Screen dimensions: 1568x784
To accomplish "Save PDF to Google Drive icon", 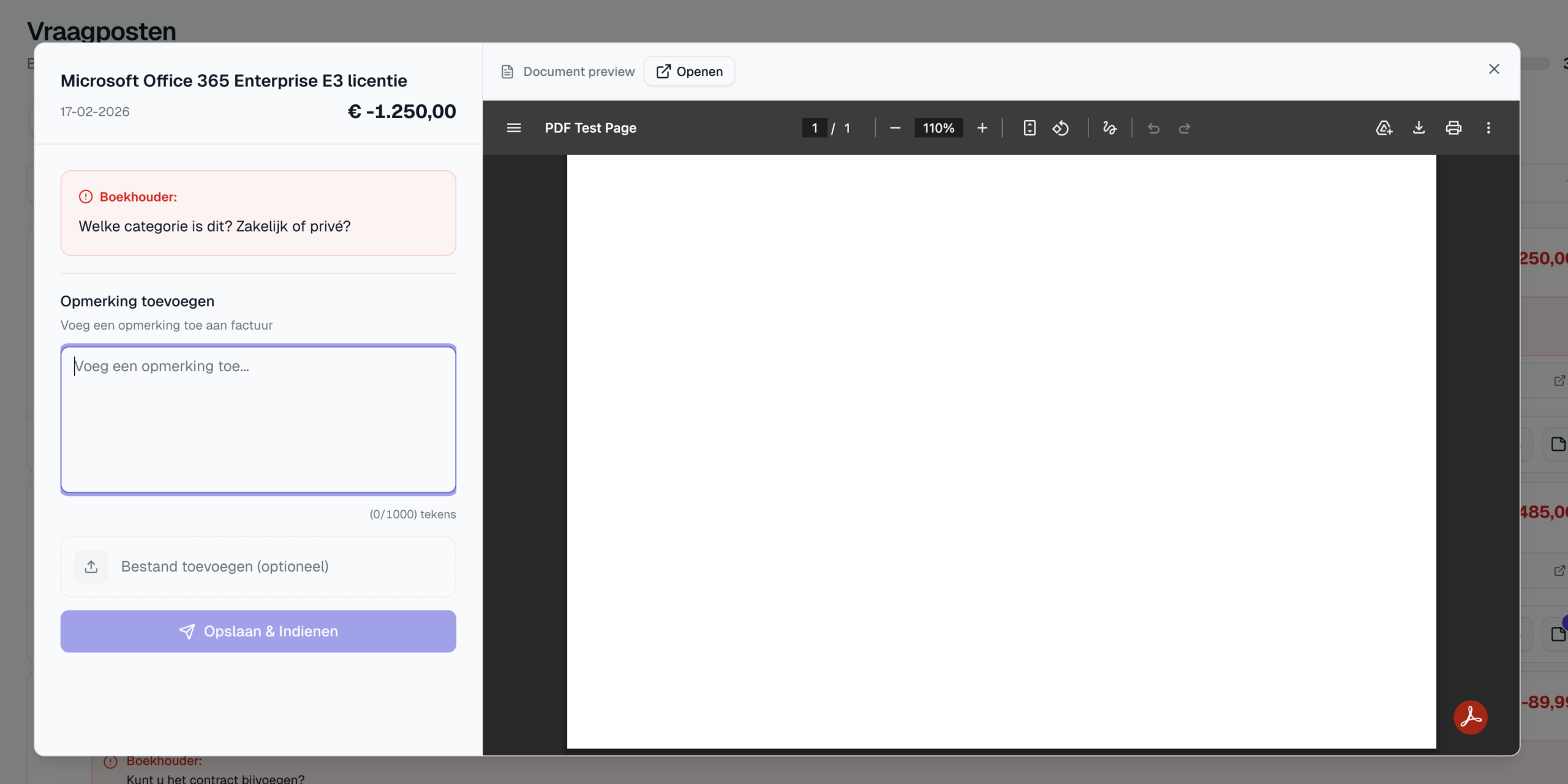I will coord(1384,128).
